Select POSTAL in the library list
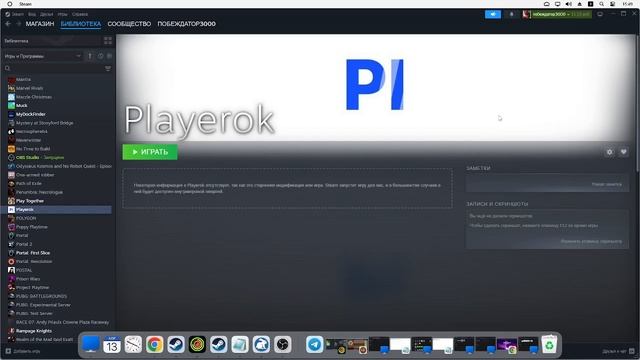Image resolution: width=640 pixels, height=360 pixels. [x=24, y=270]
